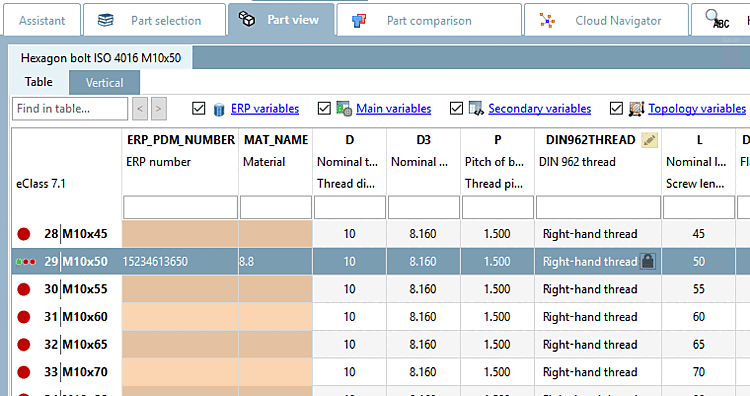Click the red status dot for M10x65
This screenshot has width=750, height=396.
click(x=23, y=344)
